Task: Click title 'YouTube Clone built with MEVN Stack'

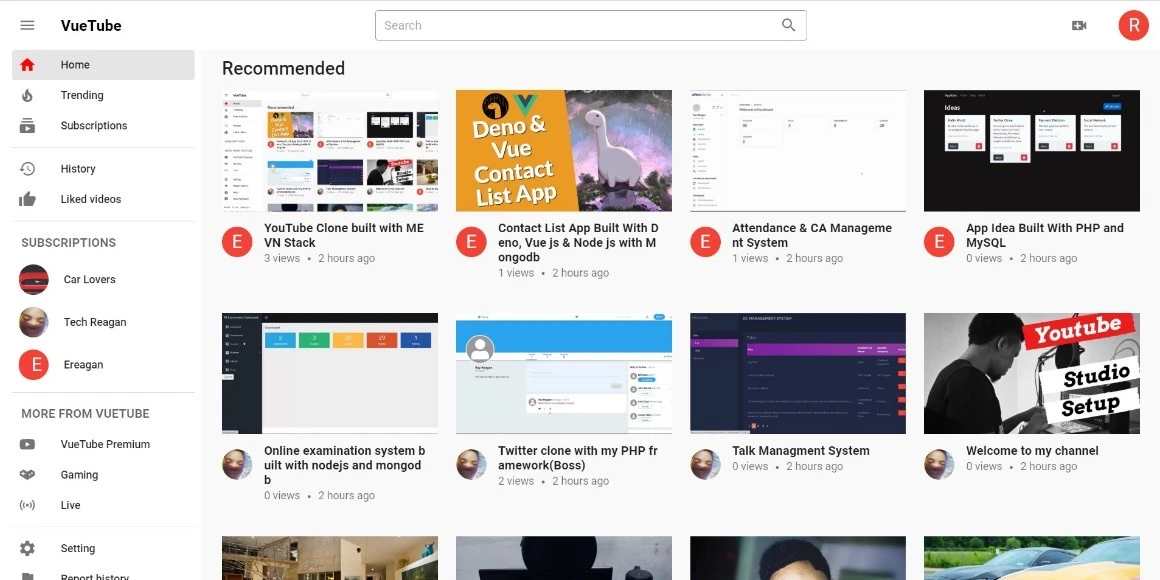Action: point(344,235)
